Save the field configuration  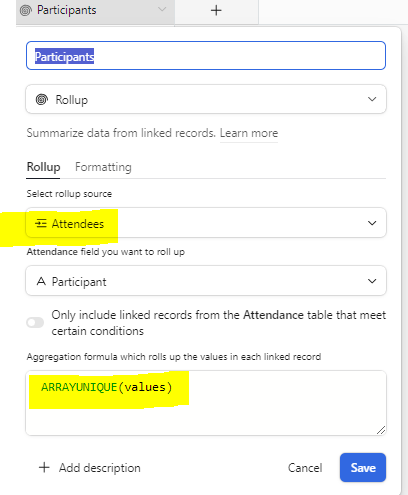tap(363, 467)
